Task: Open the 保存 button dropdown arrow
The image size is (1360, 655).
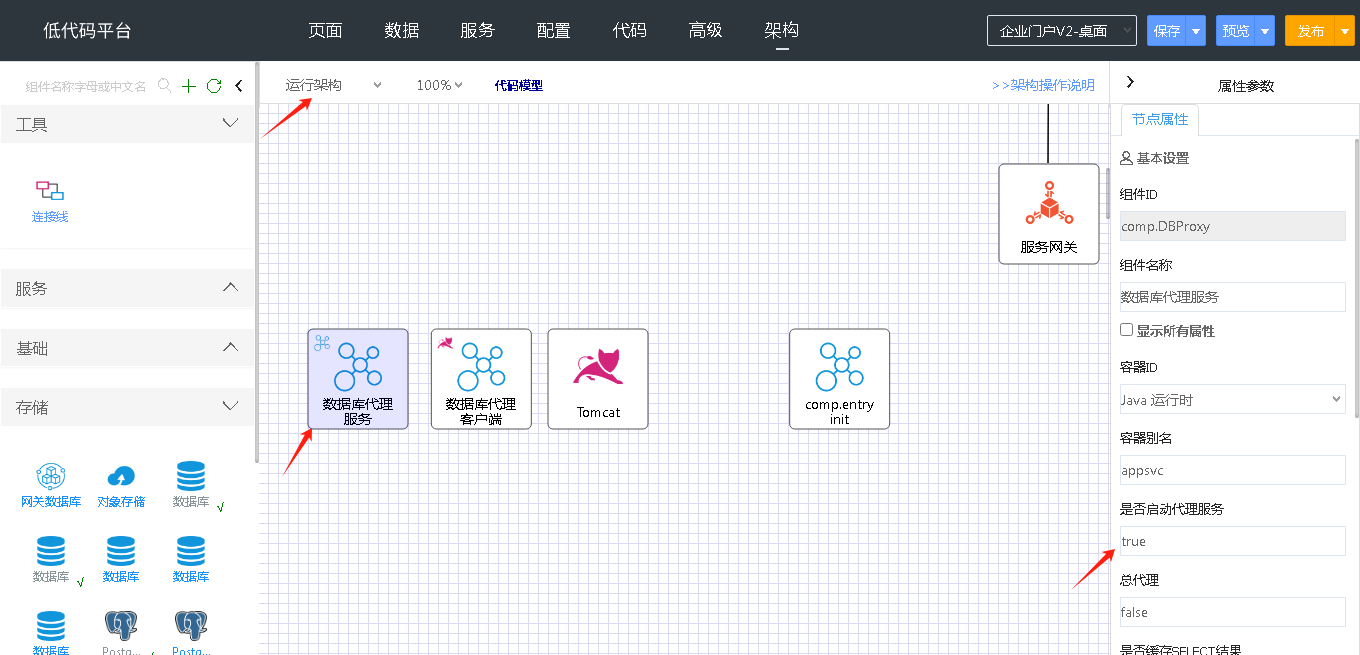Action: (1196, 31)
